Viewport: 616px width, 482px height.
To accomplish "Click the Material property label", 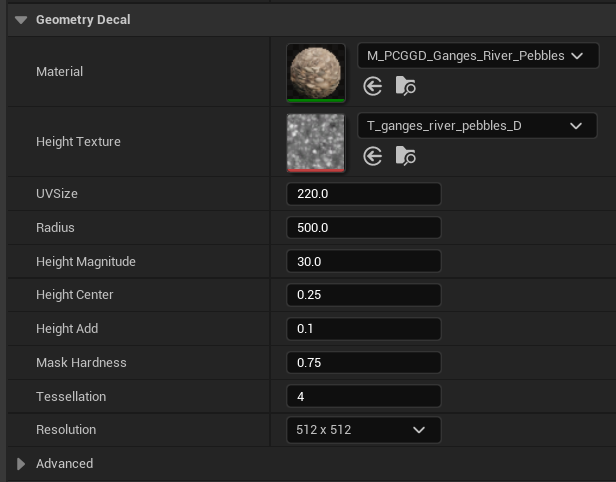I will tap(59, 72).
